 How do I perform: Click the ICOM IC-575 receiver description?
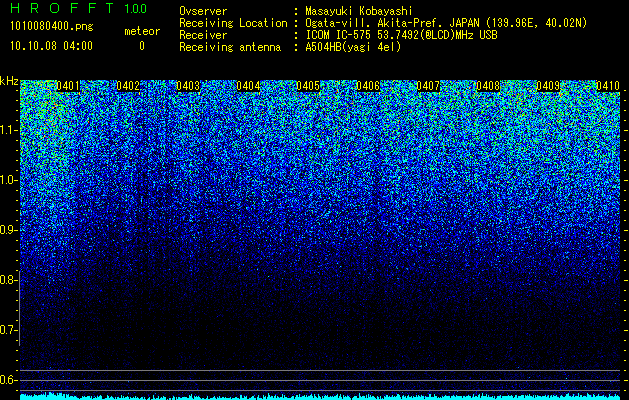coord(401,35)
